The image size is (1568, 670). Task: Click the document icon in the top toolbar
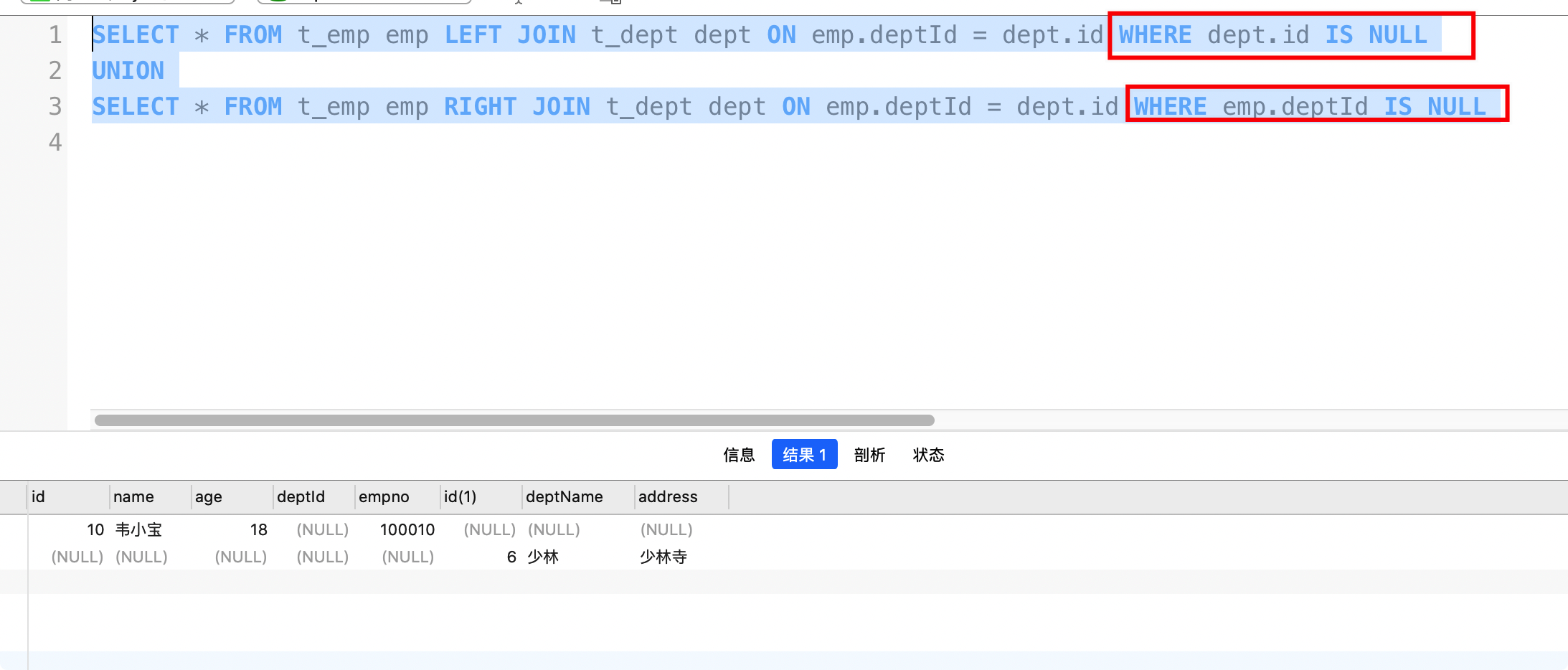613,3
